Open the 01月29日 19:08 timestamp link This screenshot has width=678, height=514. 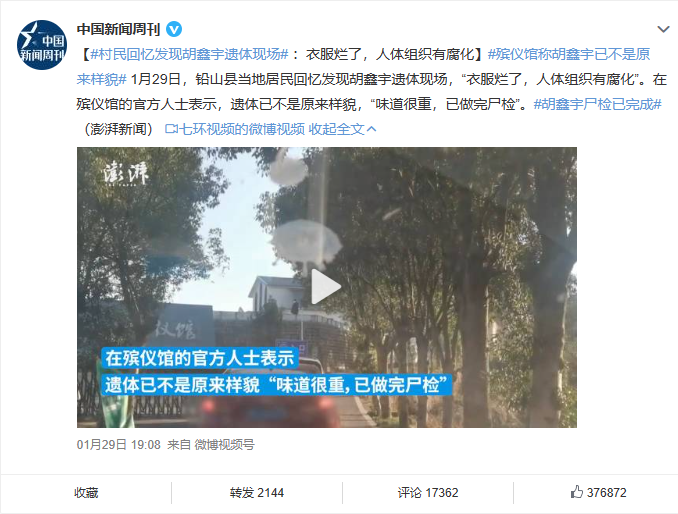(118, 444)
